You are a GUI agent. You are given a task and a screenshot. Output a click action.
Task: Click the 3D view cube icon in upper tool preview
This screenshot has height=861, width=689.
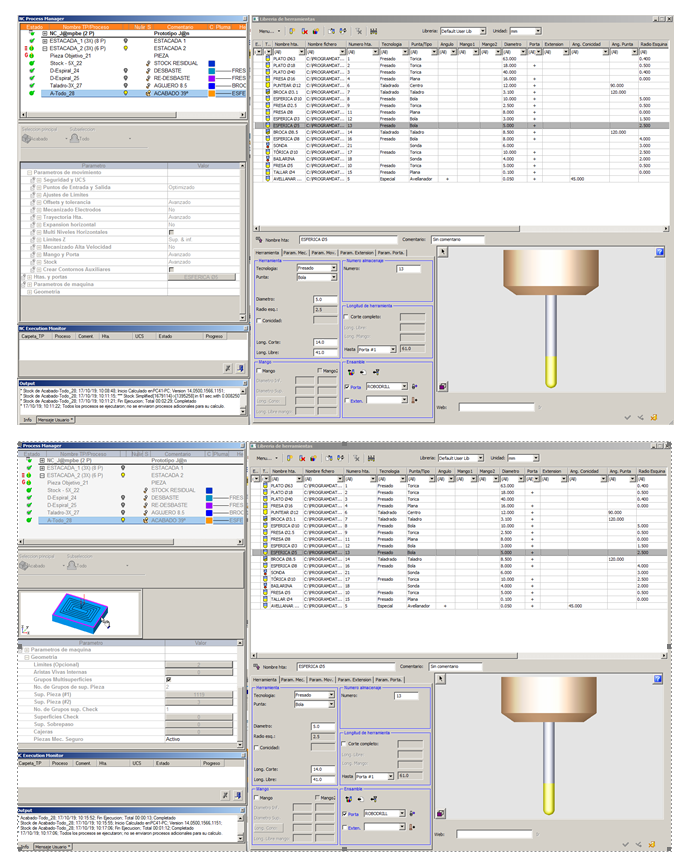(x=442, y=387)
